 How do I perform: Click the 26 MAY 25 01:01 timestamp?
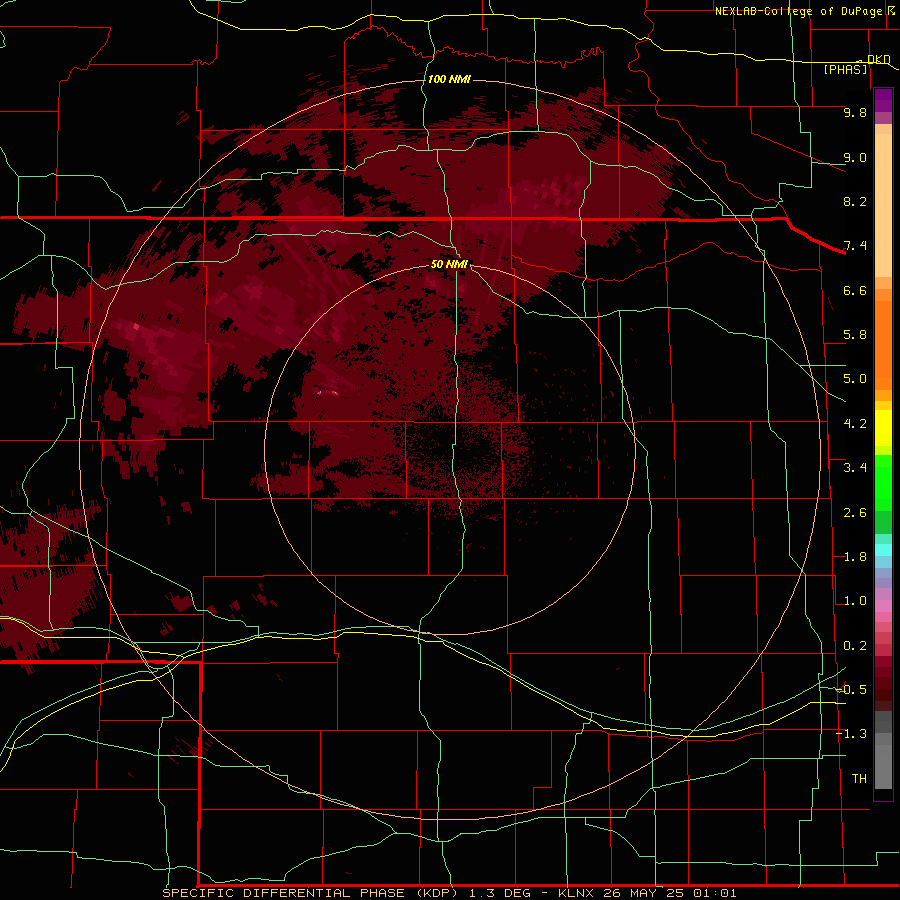point(670,893)
